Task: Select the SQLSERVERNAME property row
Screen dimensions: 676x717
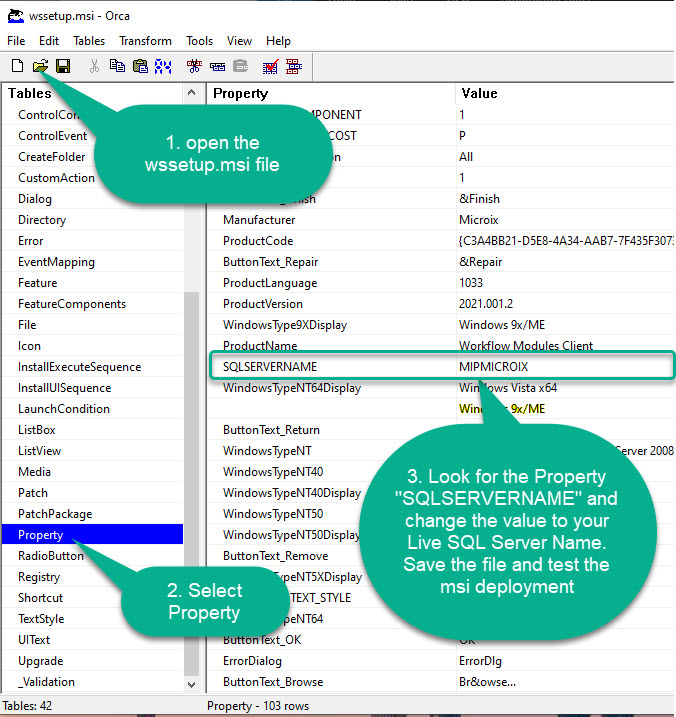Action: coord(270,367)
